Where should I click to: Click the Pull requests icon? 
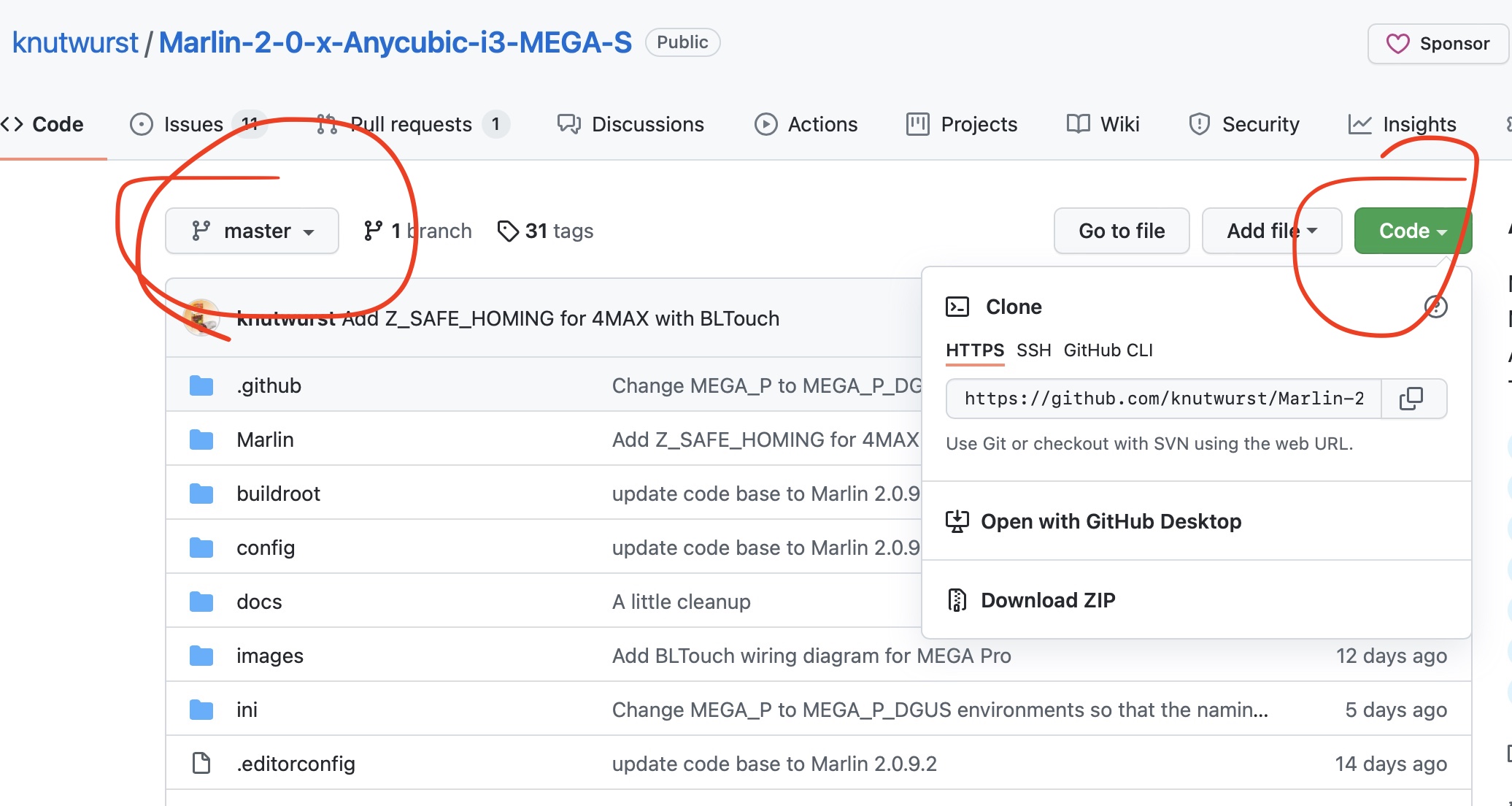[327, 124]
